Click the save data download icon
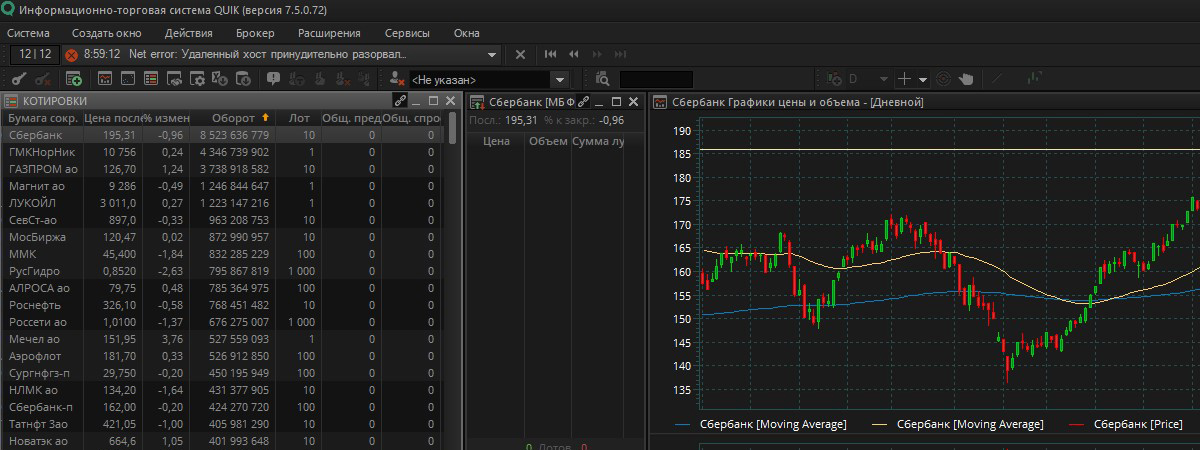This screenshot has height=450, width=1200. pos(244,79)
